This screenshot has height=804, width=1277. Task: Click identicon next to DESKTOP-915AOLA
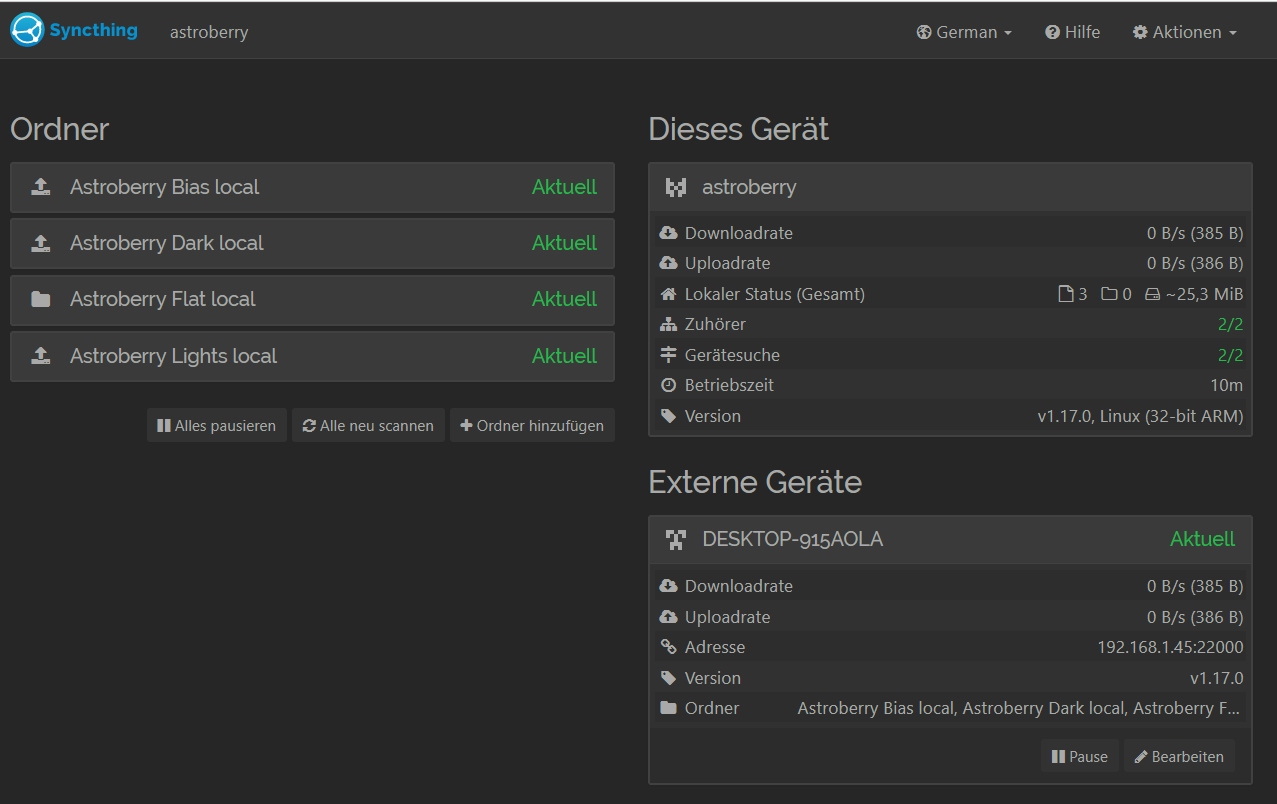pos(676,540)
